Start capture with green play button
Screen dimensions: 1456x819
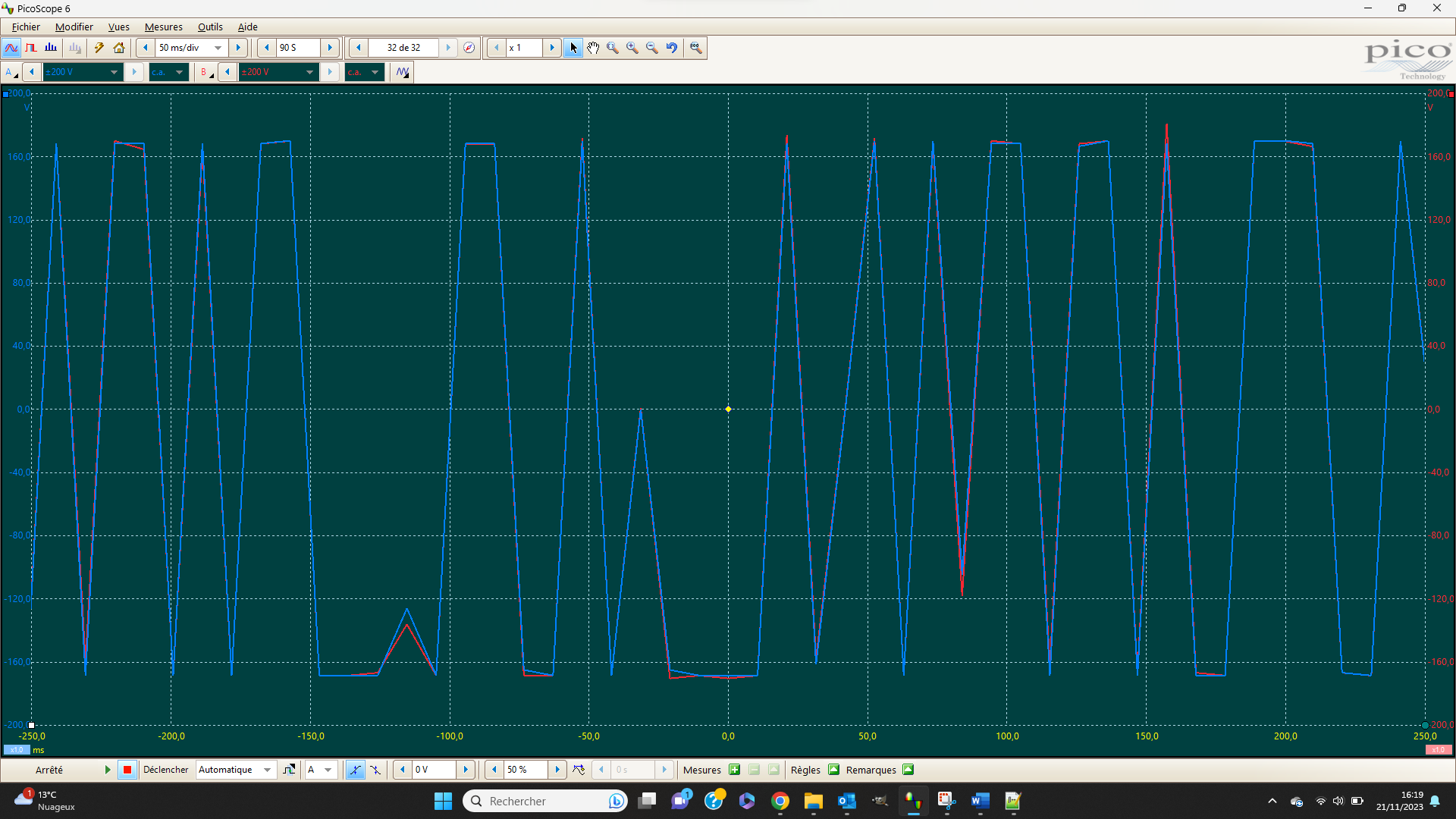coord(108,770)
